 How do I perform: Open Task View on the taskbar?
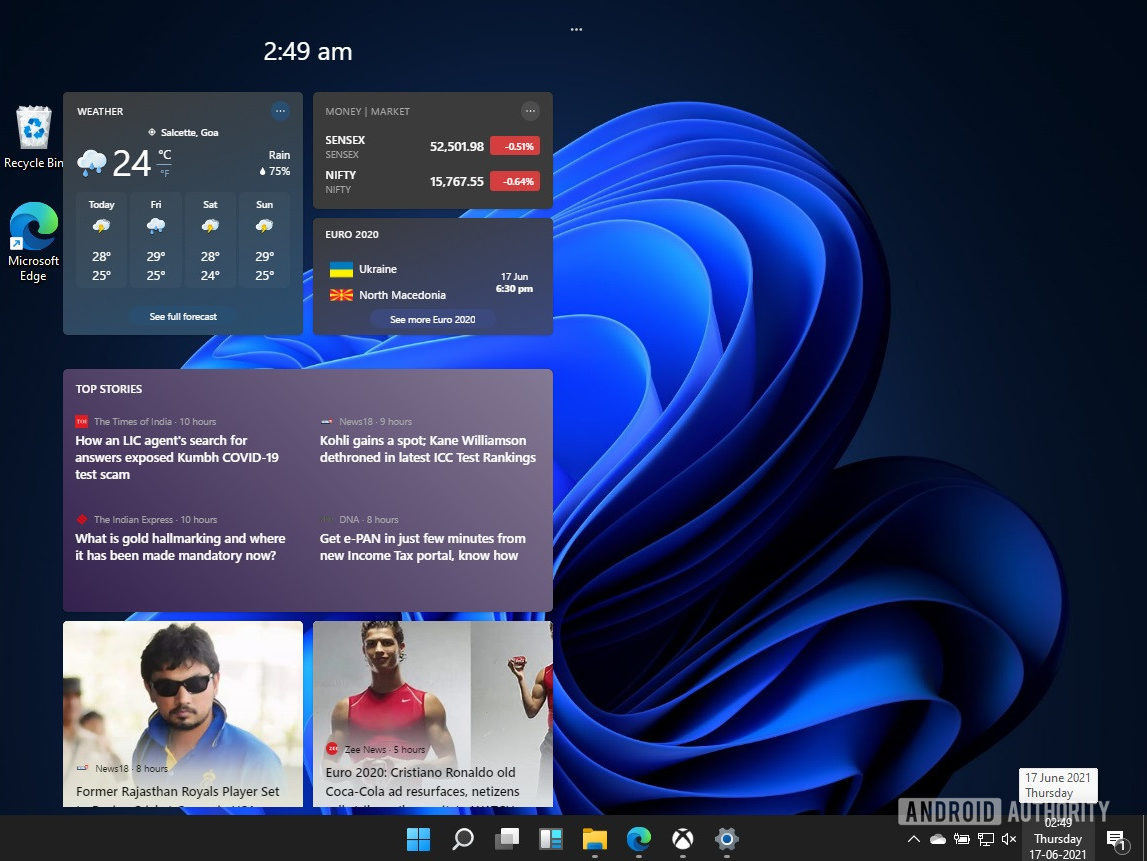[x=507, y=839]
